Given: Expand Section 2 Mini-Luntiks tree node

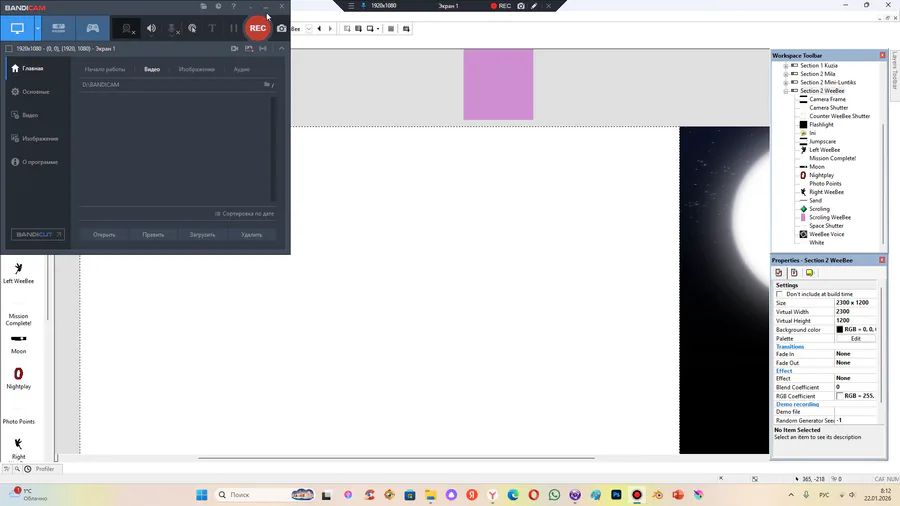Looking at the screenshot, I should (786, 83).
